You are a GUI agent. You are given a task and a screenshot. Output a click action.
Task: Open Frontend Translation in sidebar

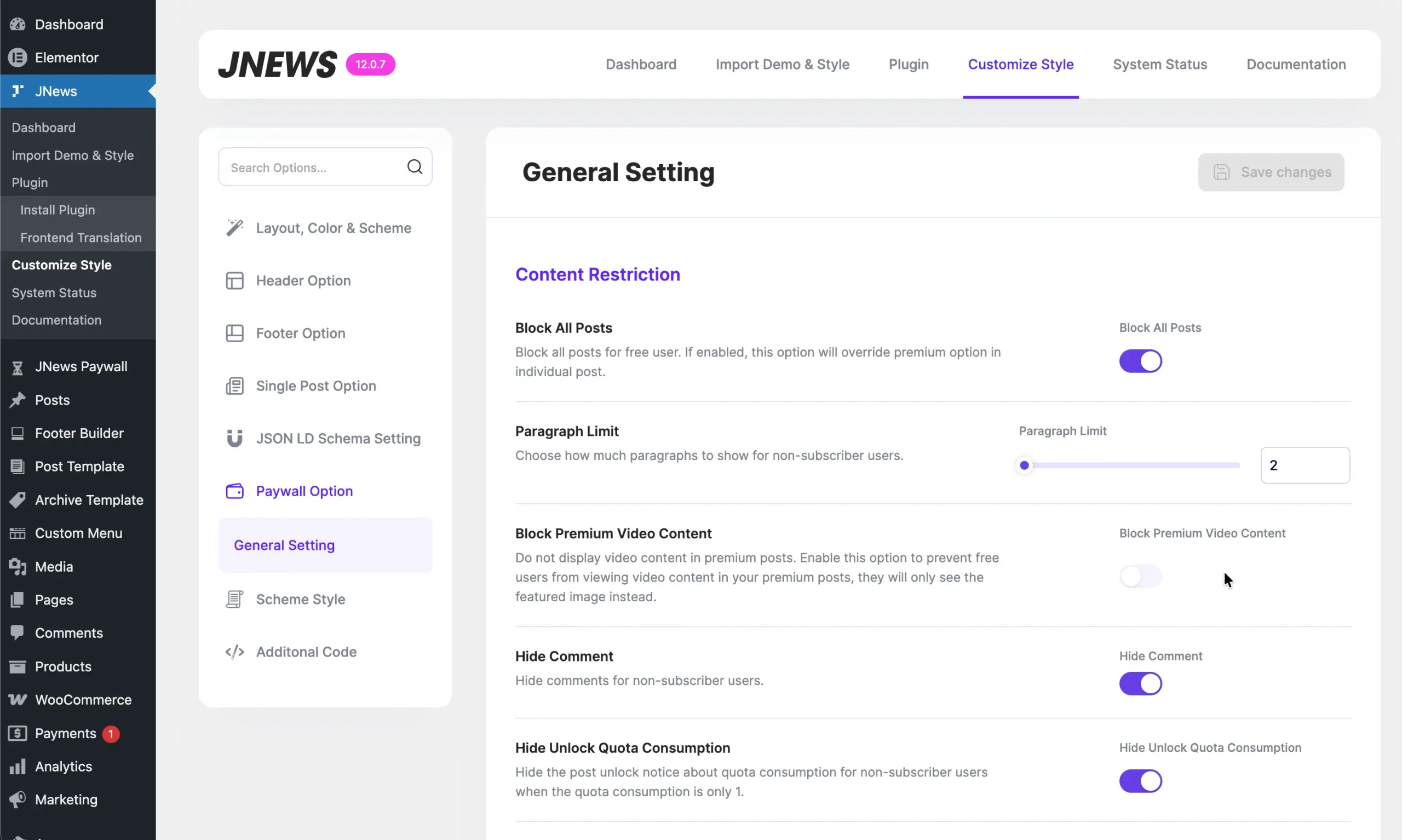81,237
